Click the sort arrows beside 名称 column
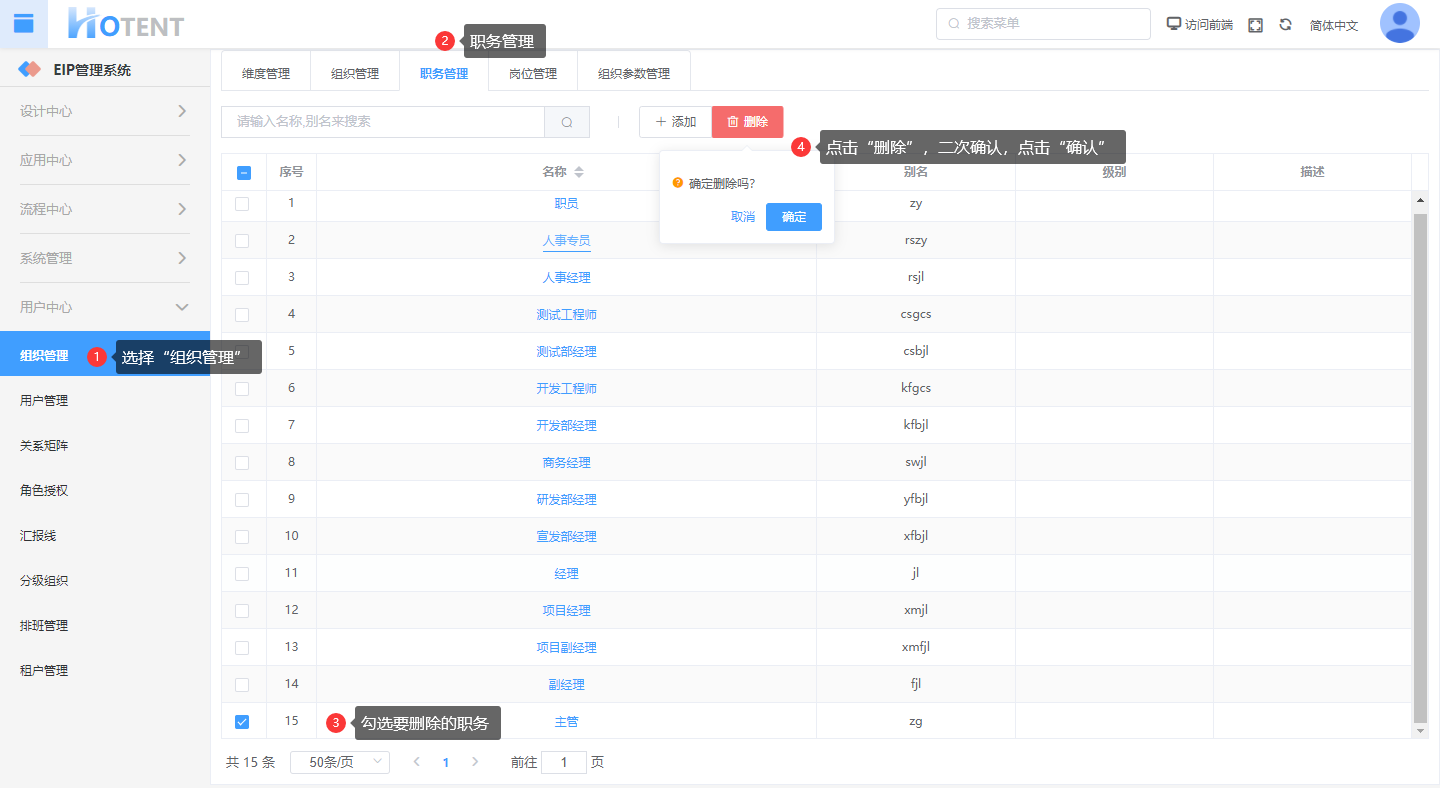This screenshot has height=788, width=1440. pos(578,172)
